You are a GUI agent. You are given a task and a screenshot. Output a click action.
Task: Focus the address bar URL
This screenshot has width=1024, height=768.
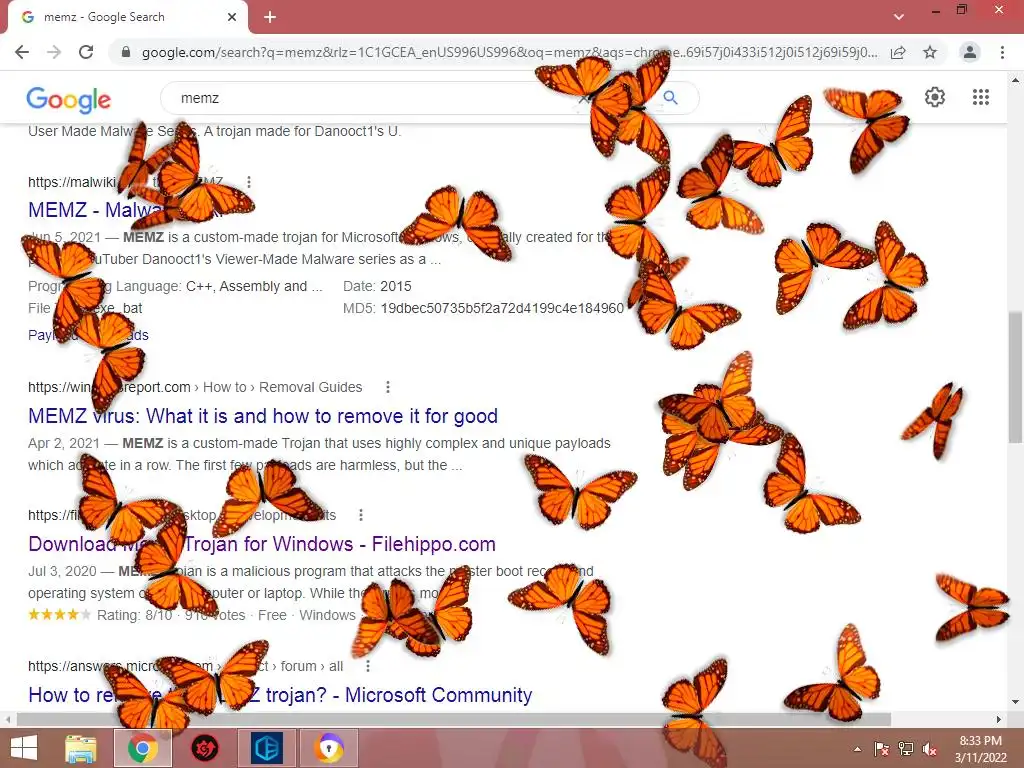509,52
